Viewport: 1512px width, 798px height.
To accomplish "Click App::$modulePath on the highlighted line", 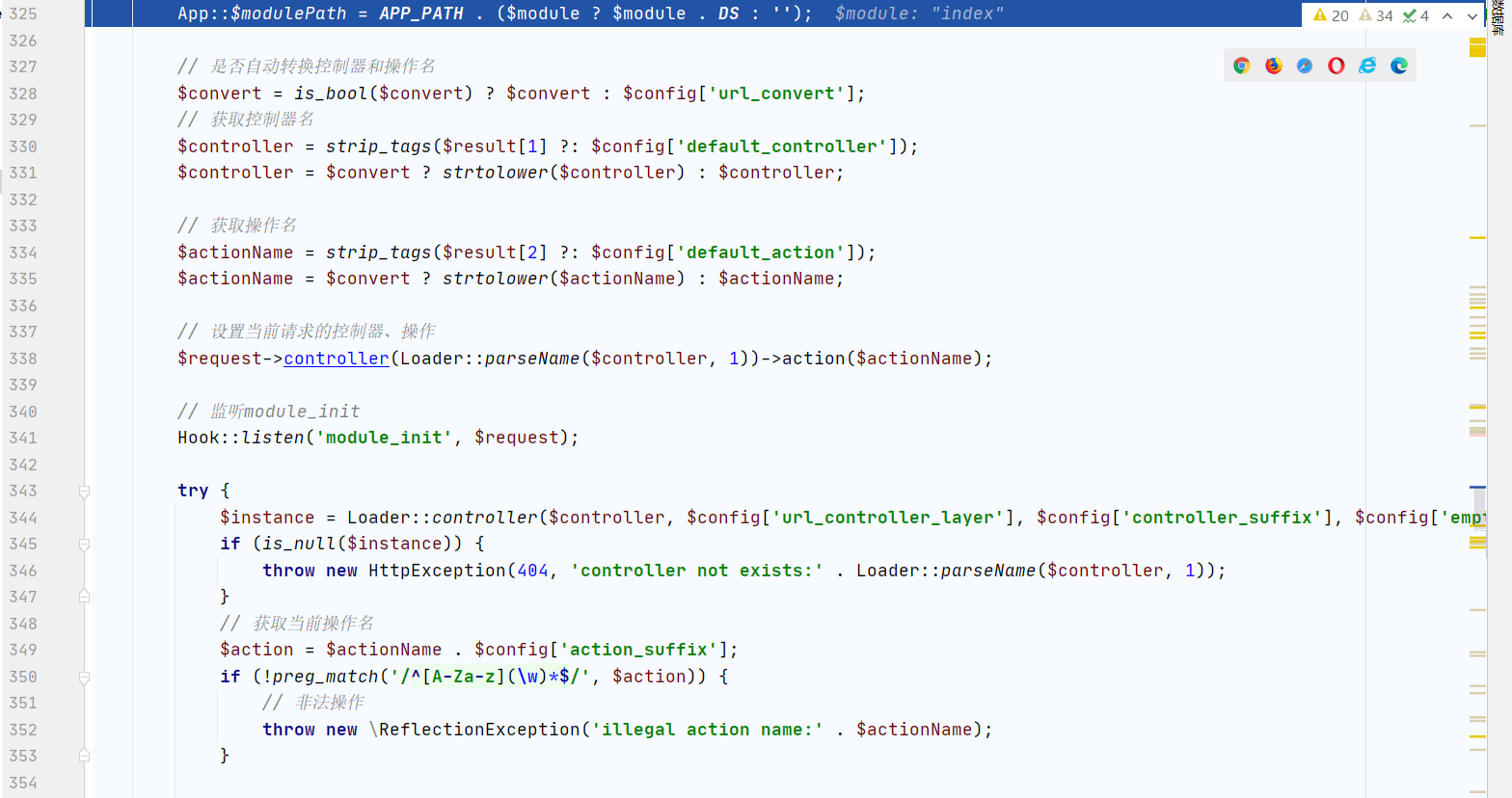I will pos(261,13).
